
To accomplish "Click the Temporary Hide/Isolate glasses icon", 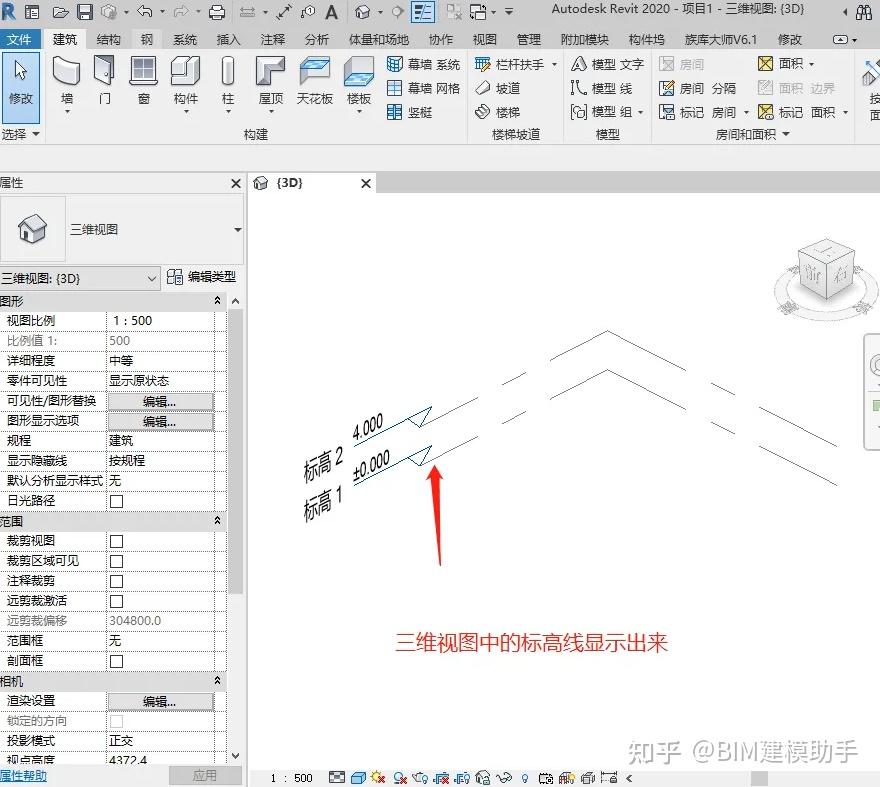I will 503,778.
